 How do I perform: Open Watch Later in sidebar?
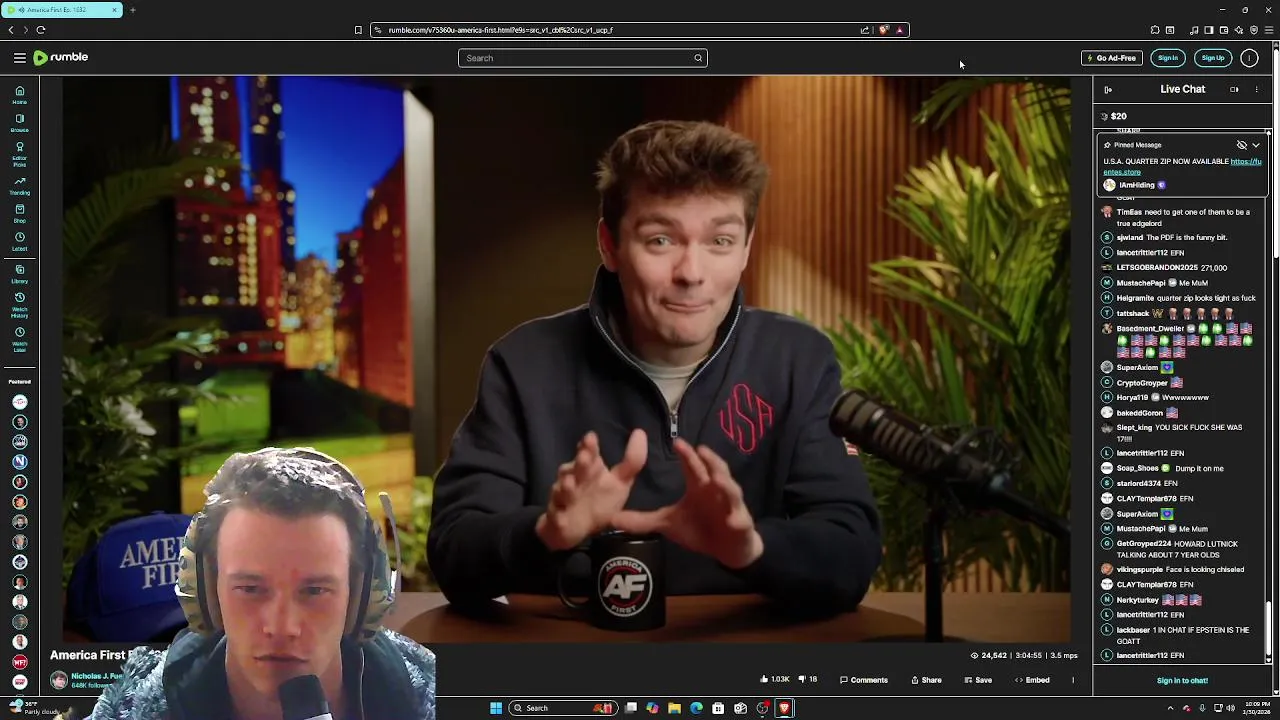(x=19, y=339)
